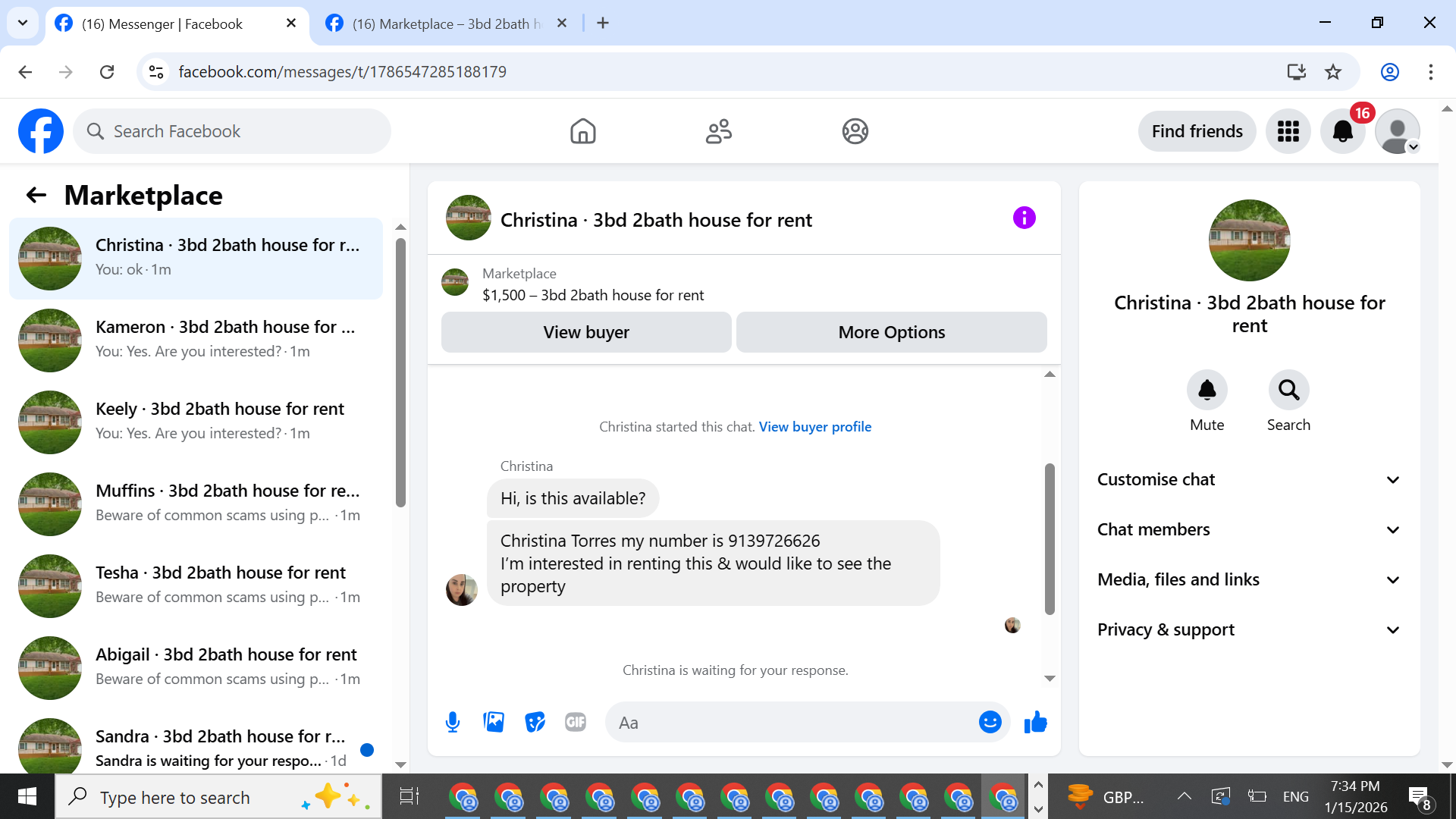1456x819 pixels.
Task: Open purple conversation information icon
Action: tap(1024, 218)
